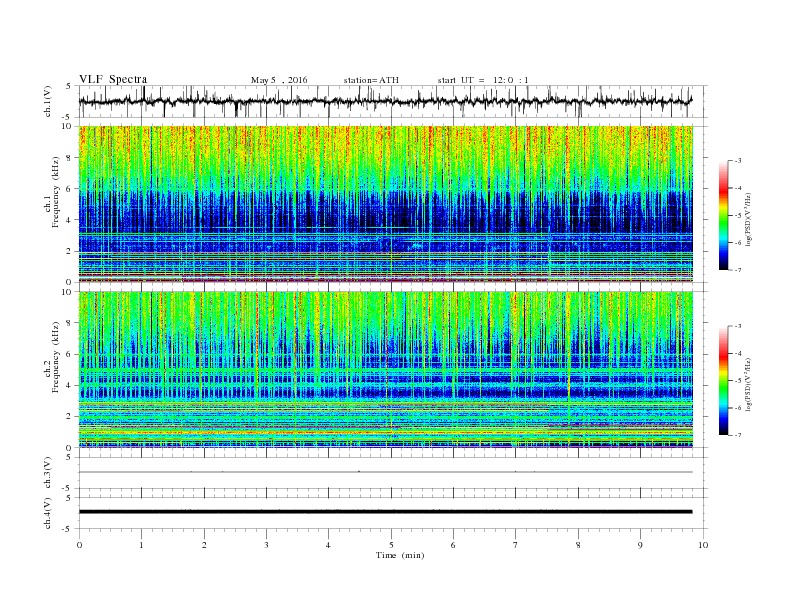The image size is (792, 612).
Task: Click the ch.1 waveform trace panel
Action: [392, 101]
